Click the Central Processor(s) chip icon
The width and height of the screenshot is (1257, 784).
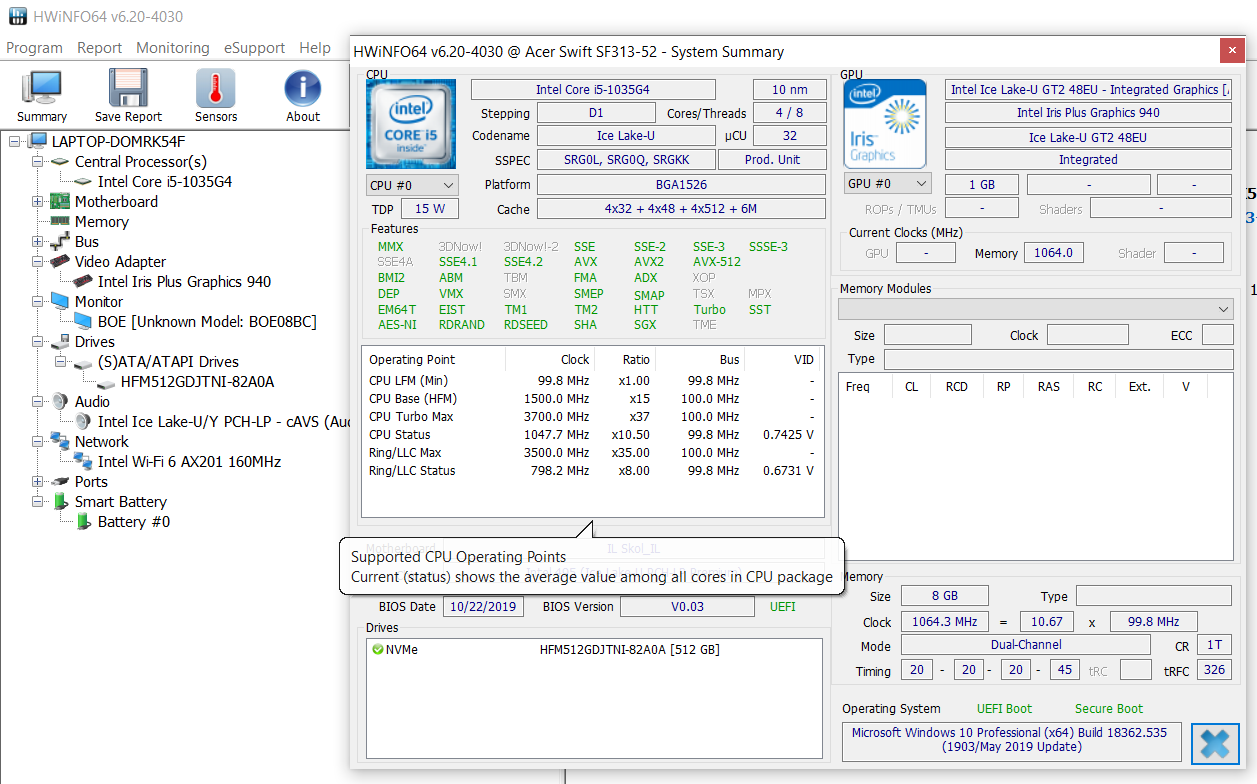click(x=62, y=161)
